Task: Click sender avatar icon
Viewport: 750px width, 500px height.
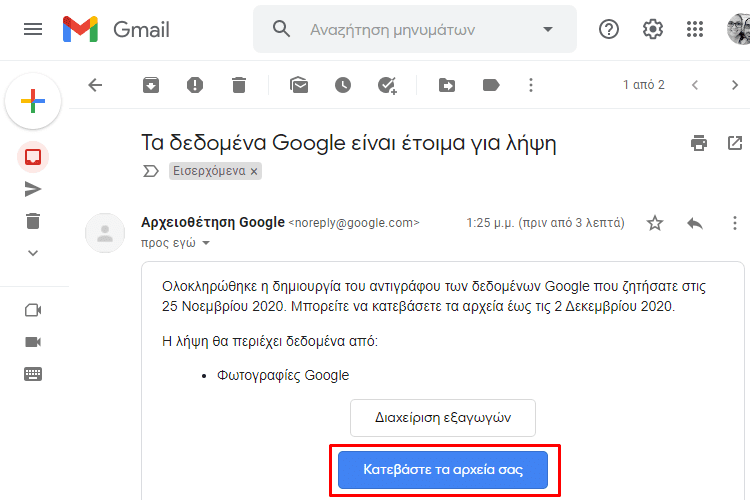Action: (105, 233)
